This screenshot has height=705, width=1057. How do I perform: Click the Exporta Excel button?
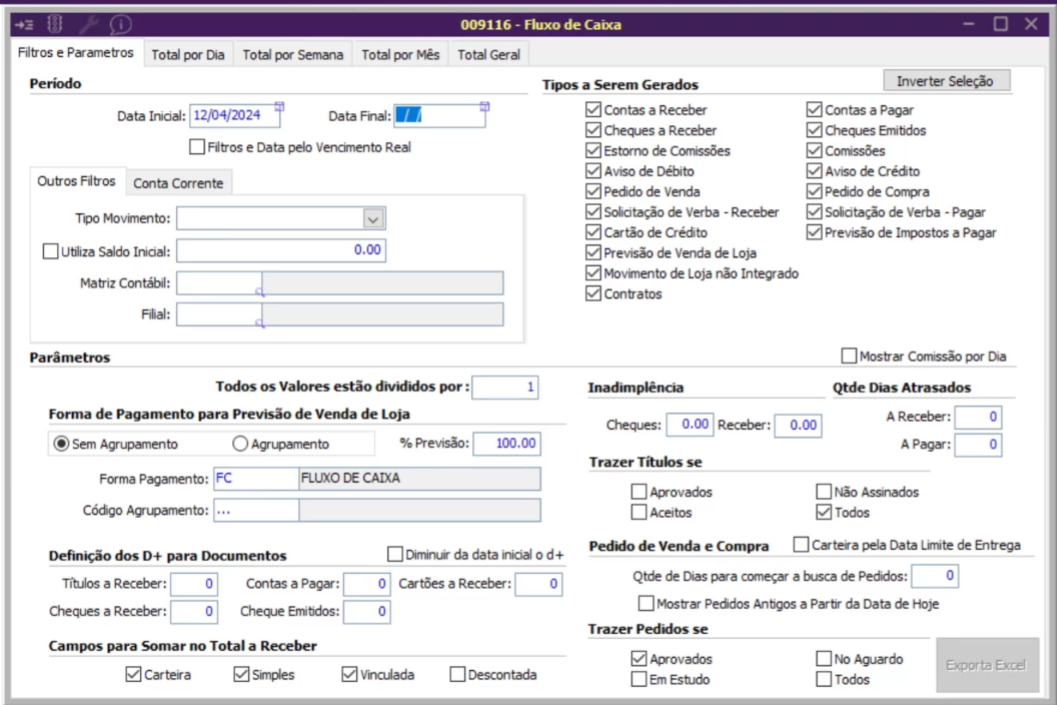click(x=986, y=665)
